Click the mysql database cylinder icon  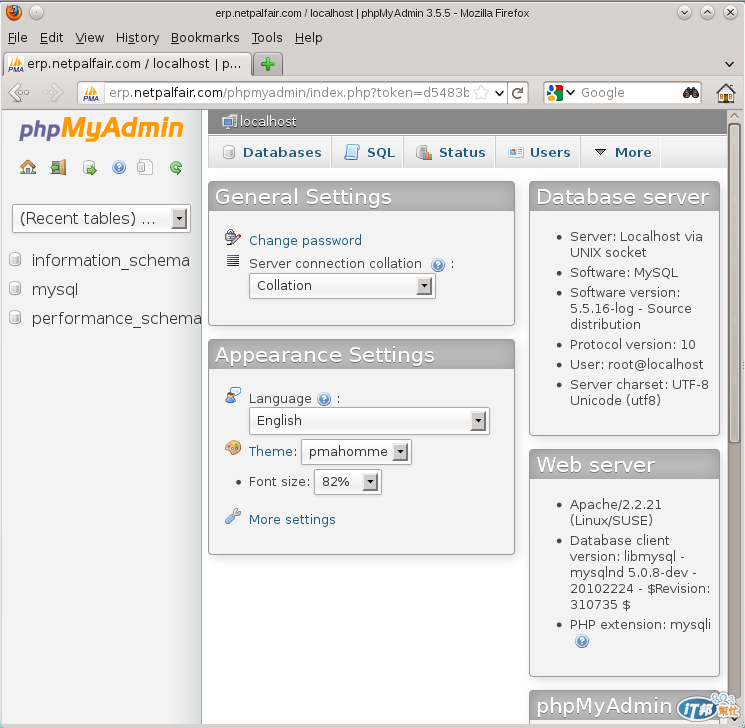click(x=15, y=288)
